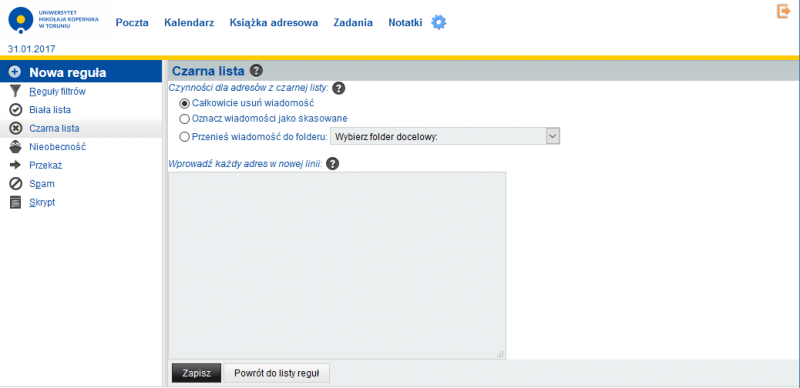
Task: Open the Zadania menu
Action: click(353, 22)
